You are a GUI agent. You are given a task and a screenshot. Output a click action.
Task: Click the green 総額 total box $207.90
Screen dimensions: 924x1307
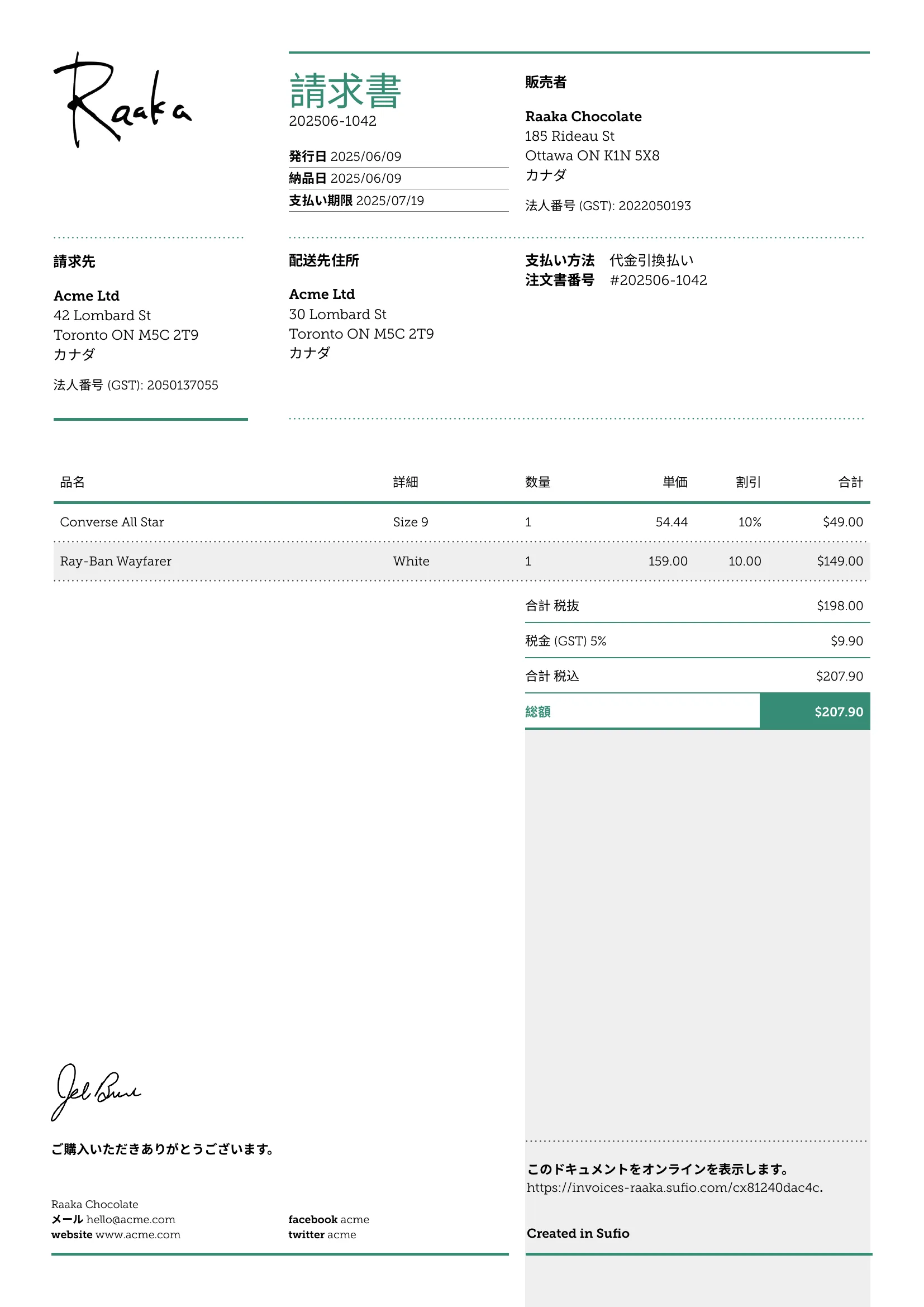click(x=815, y=711)
